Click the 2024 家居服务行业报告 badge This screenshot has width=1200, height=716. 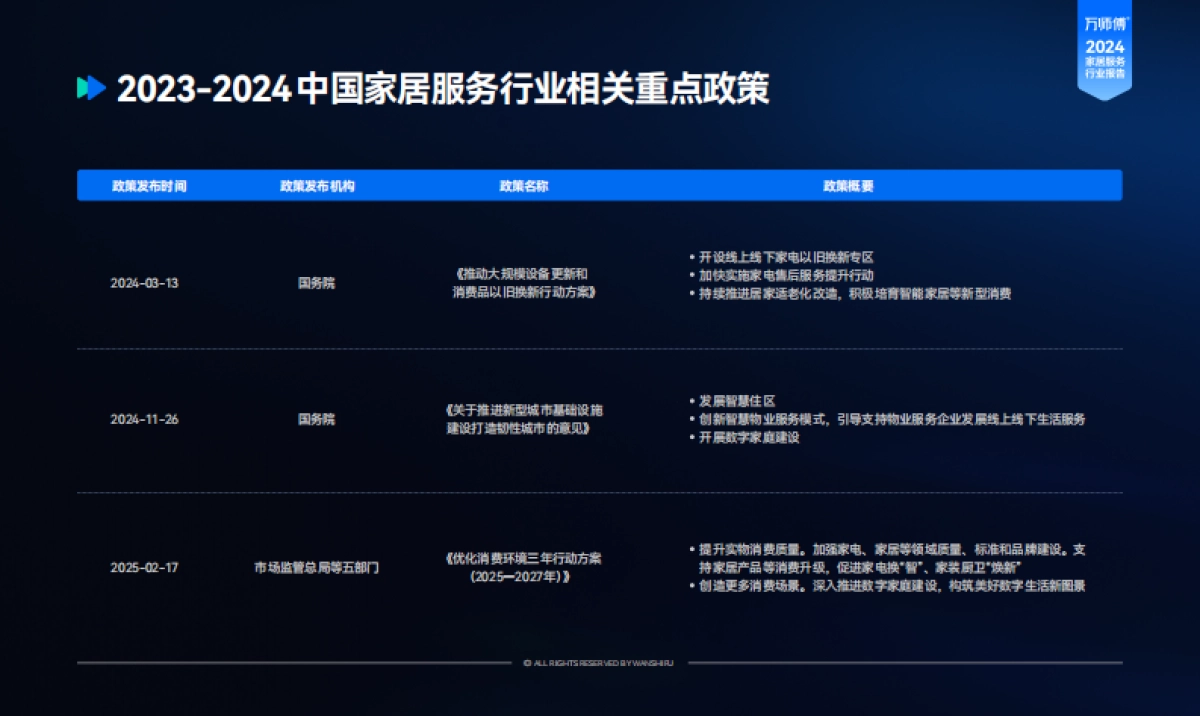(1106, 60)
